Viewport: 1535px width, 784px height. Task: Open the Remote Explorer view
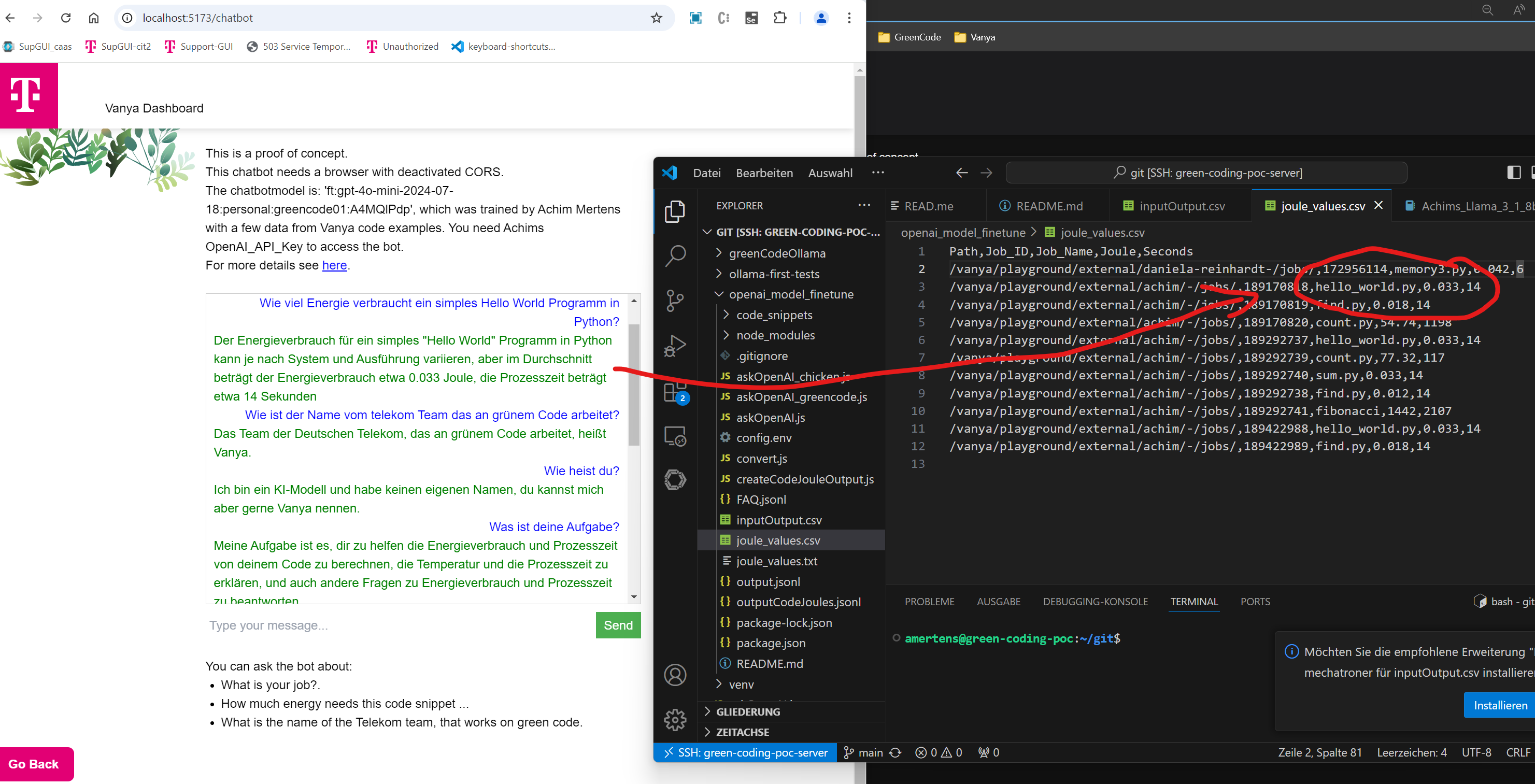click(x=675, y=436)
